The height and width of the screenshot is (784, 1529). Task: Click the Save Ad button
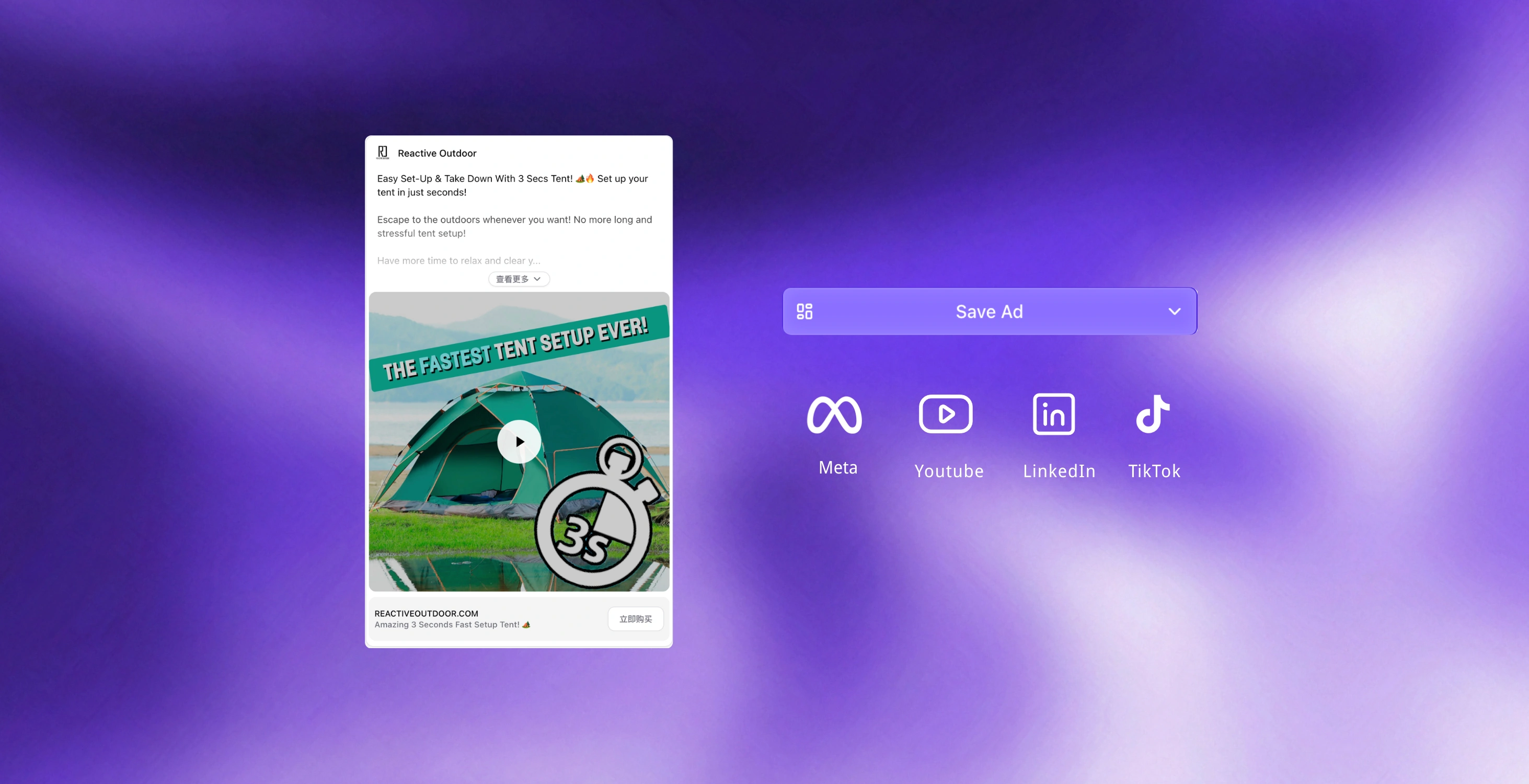pos(989,311)
